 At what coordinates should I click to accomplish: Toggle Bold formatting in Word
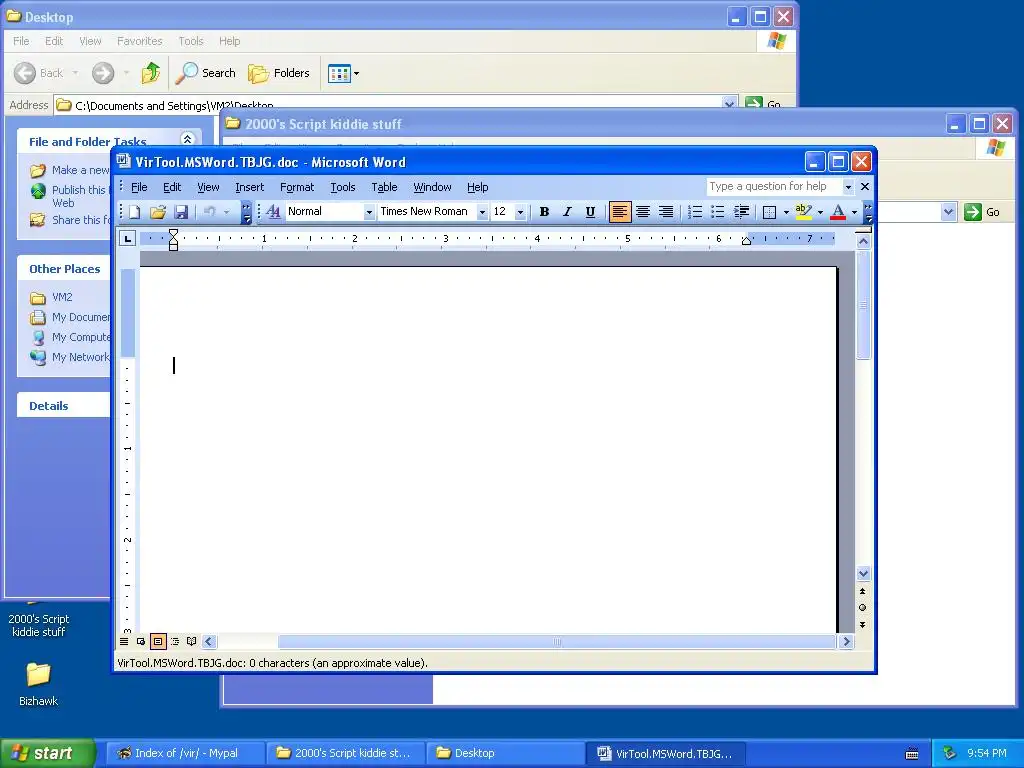tap(544, 212)
